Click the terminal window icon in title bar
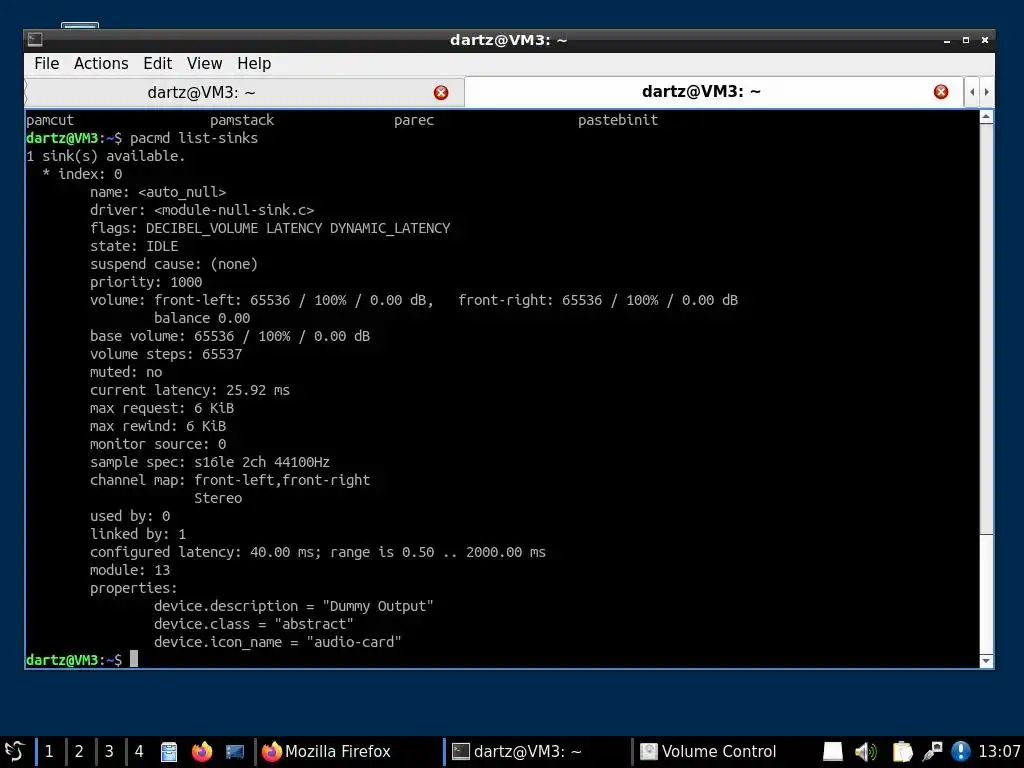This screenshot has width=1024, height=768. [x=35, y=40]
